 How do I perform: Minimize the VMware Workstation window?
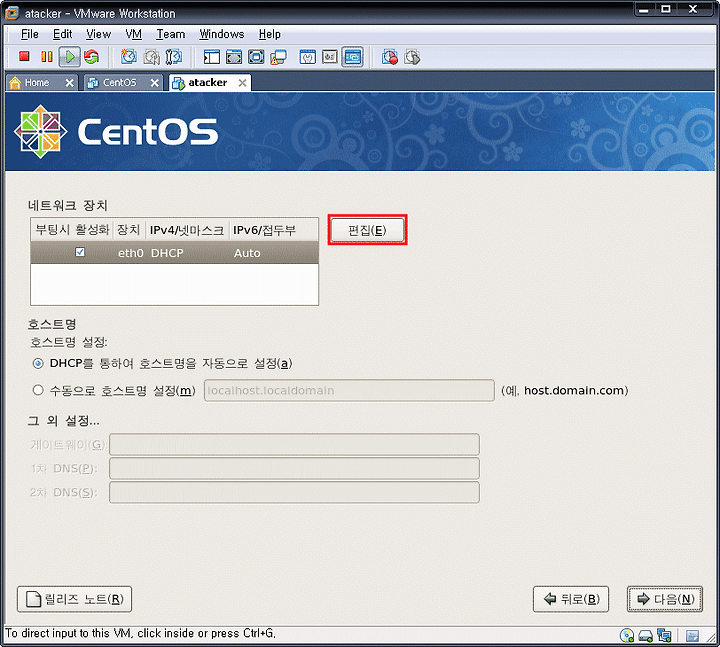(x=644, y=10)
